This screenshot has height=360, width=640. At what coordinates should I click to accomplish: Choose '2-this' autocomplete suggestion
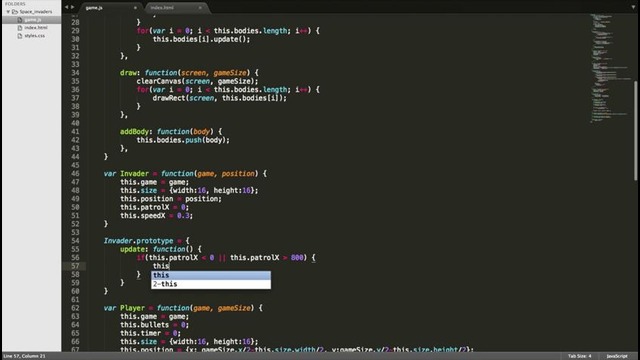(x=211, y=284)
